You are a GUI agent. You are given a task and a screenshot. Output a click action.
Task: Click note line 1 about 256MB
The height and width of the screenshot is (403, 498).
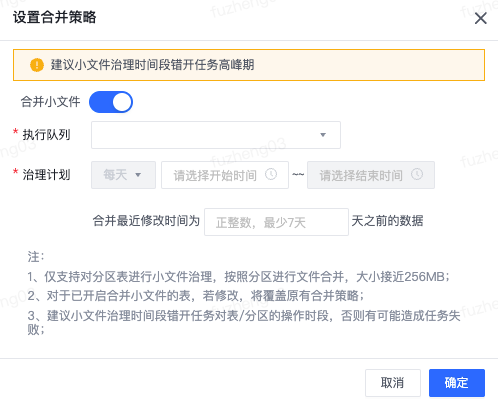[x=238, y=276]
